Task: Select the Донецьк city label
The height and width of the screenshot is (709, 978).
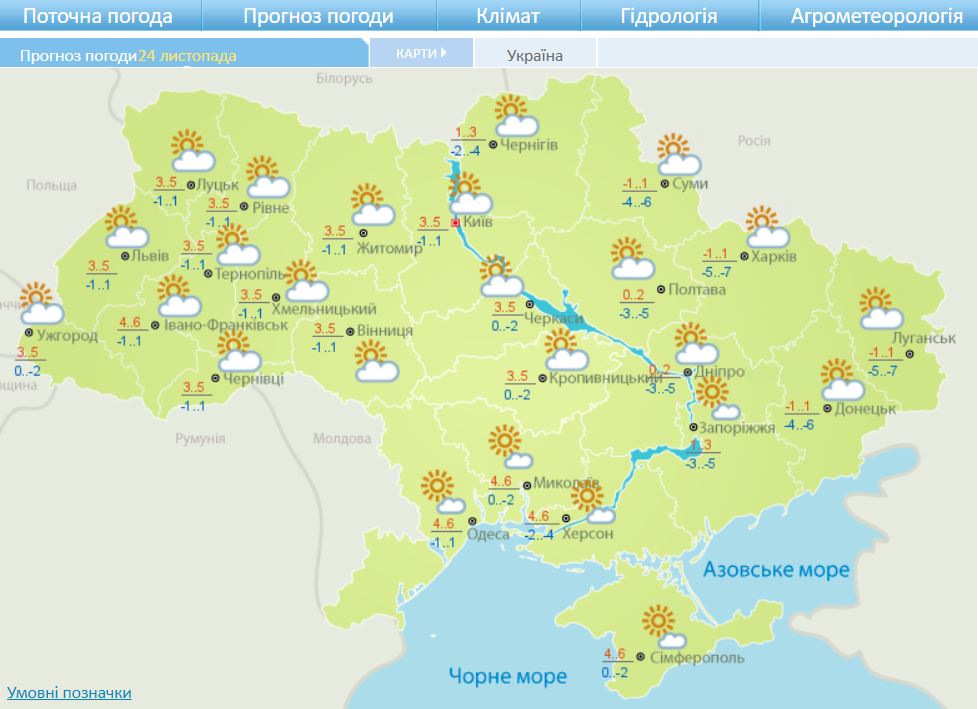Action: (866, 408)
